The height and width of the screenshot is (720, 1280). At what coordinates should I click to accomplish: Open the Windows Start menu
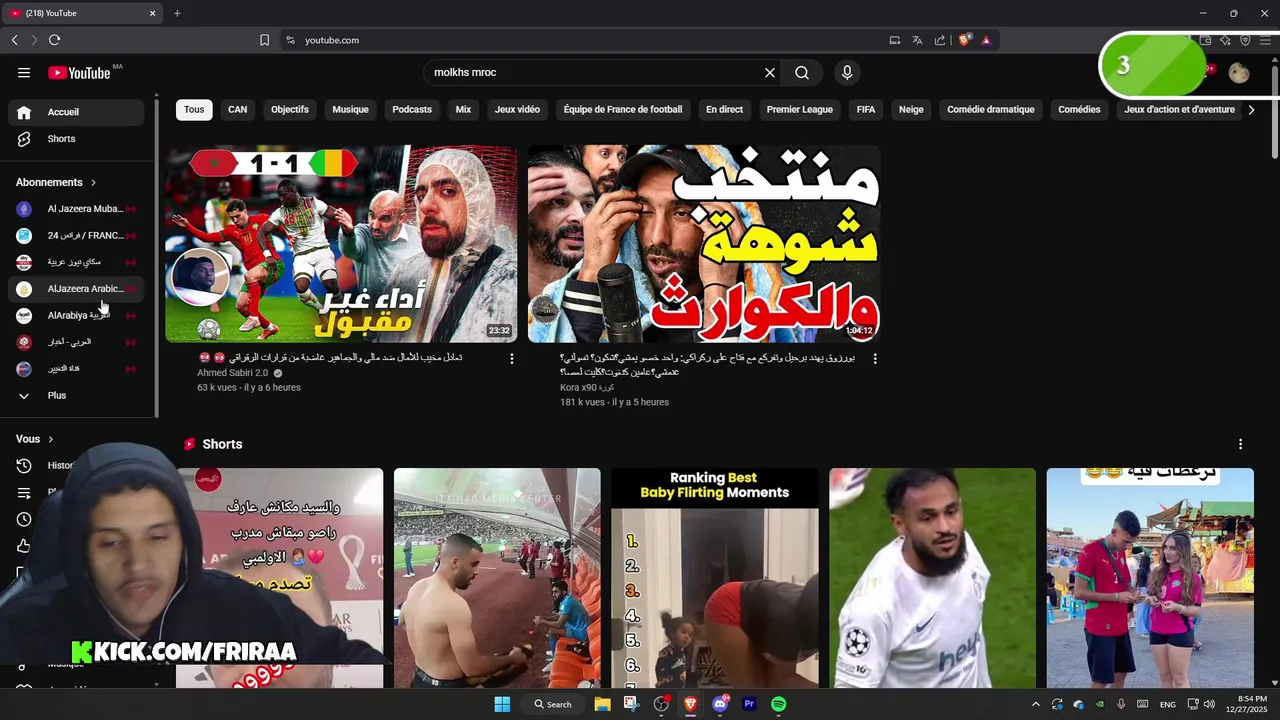502,704
